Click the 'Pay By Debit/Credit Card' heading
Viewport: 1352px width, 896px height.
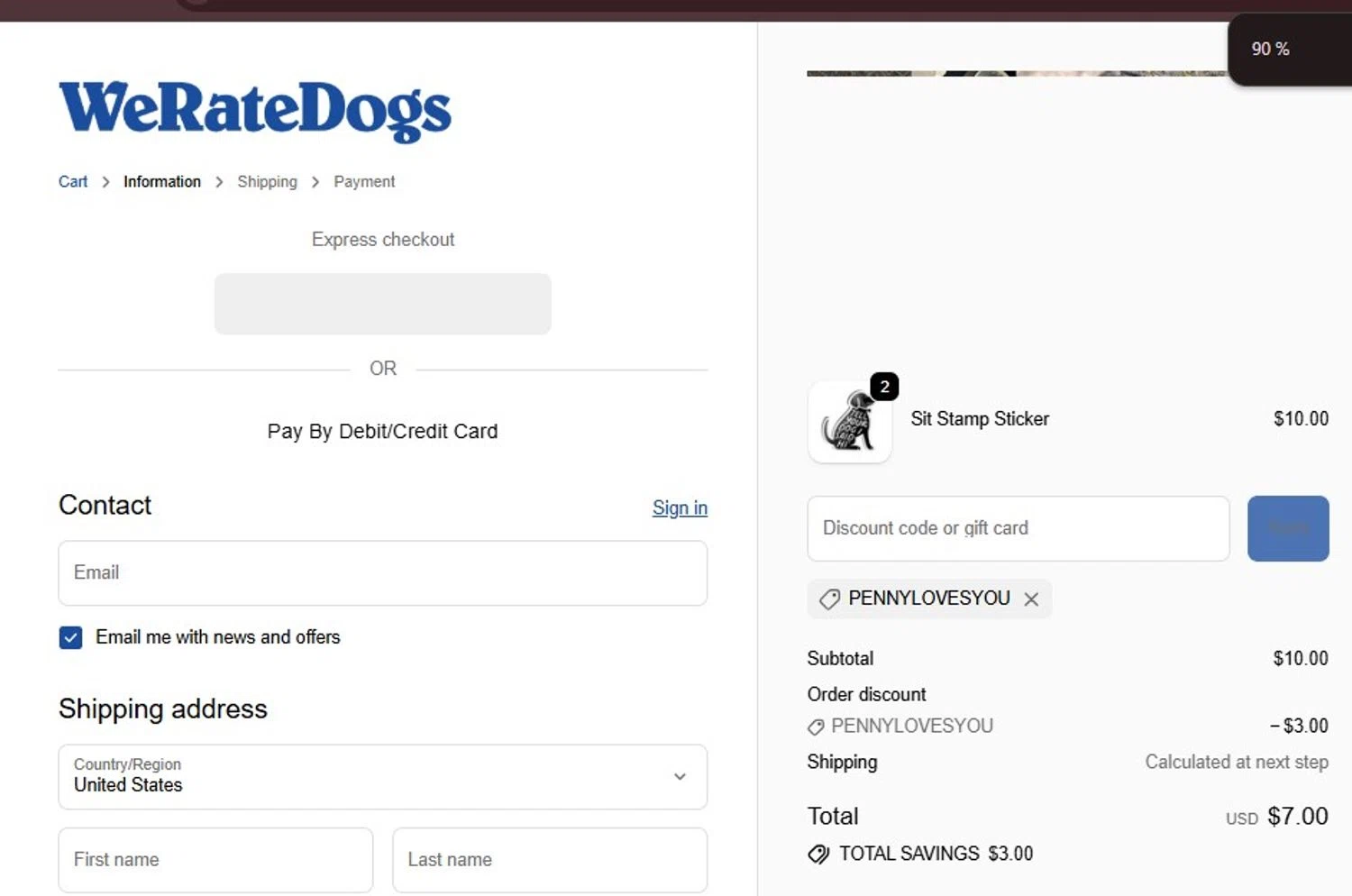[382, 431]
